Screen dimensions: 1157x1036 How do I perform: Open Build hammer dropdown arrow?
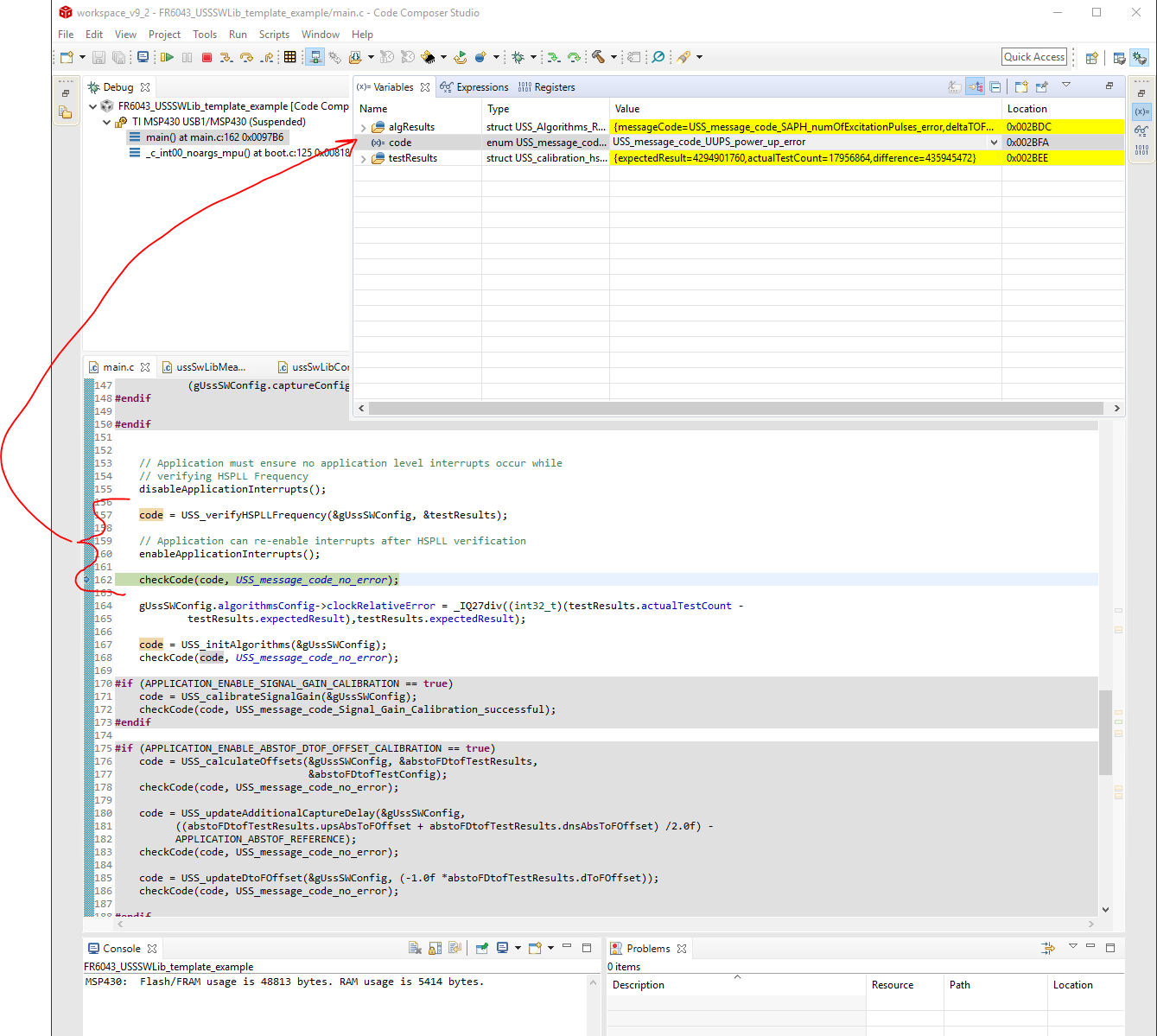pyautogui.click(x=613, y=57)
